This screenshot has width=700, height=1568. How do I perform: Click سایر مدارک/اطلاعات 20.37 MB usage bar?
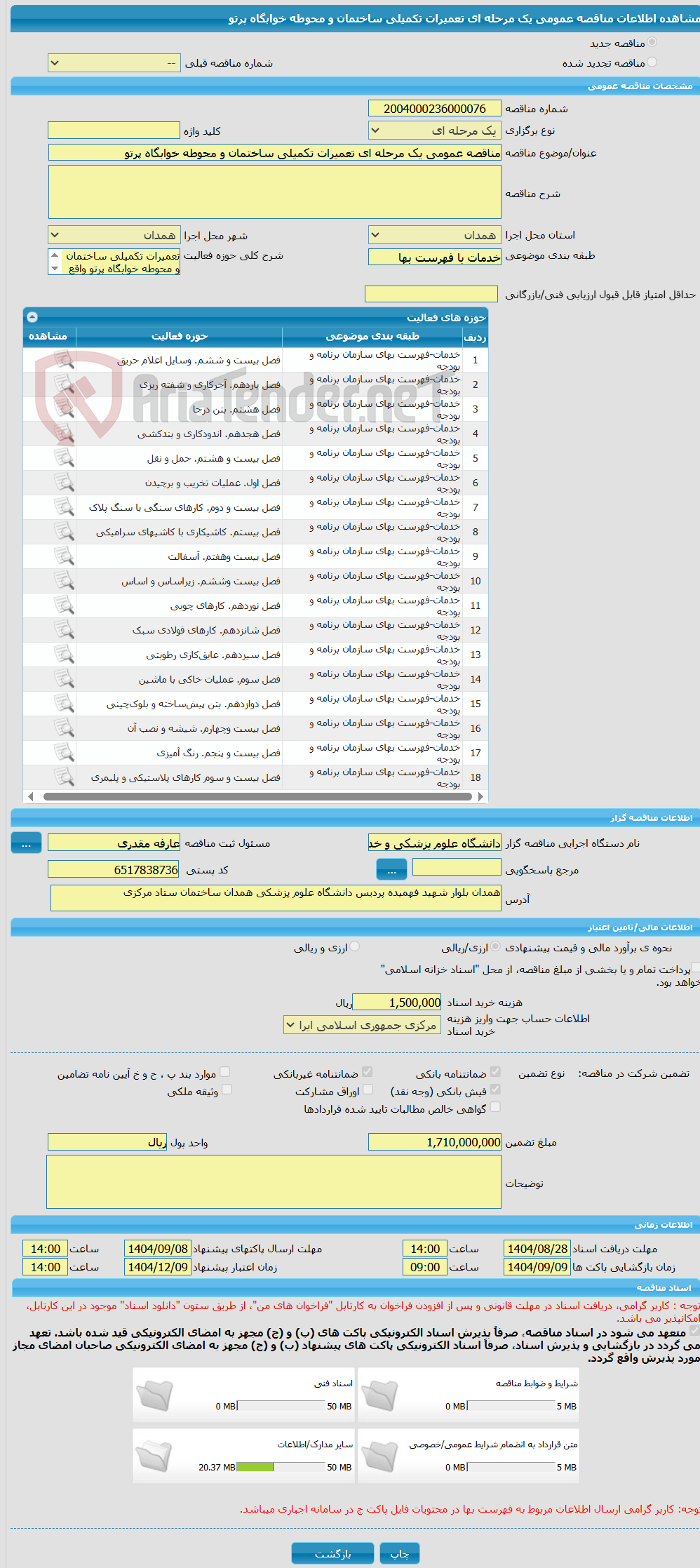(281, 1467)
